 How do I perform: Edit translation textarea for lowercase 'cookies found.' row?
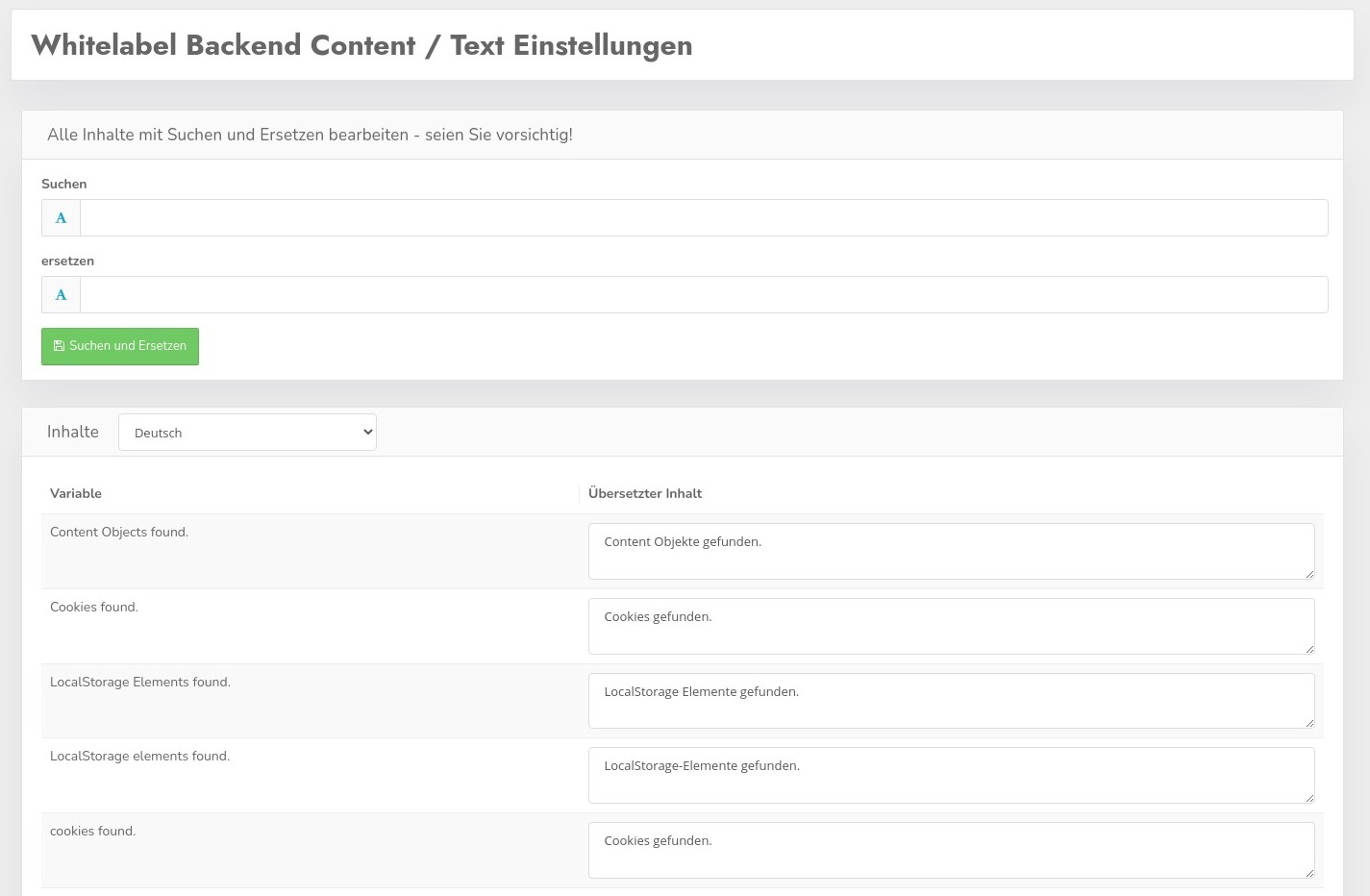[x=950, y=850]
